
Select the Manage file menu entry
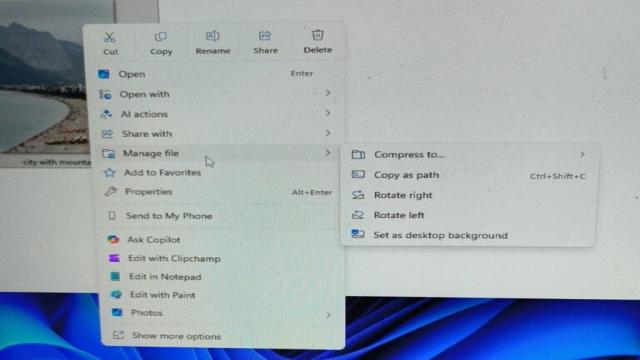pos(217,153)
